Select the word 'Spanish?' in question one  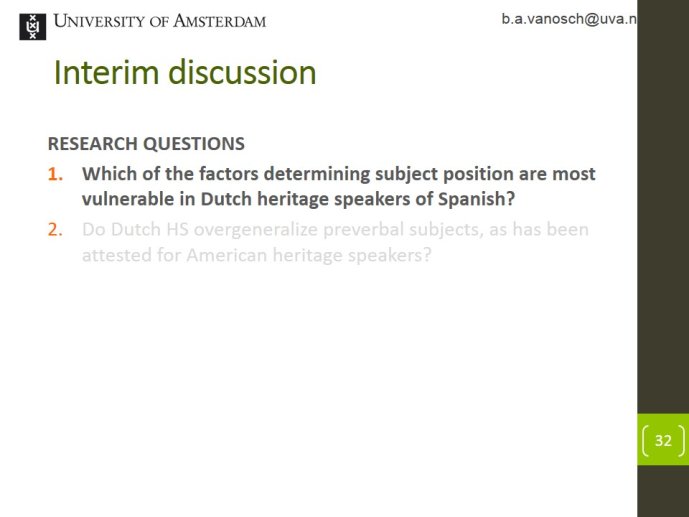click(476, 199)
